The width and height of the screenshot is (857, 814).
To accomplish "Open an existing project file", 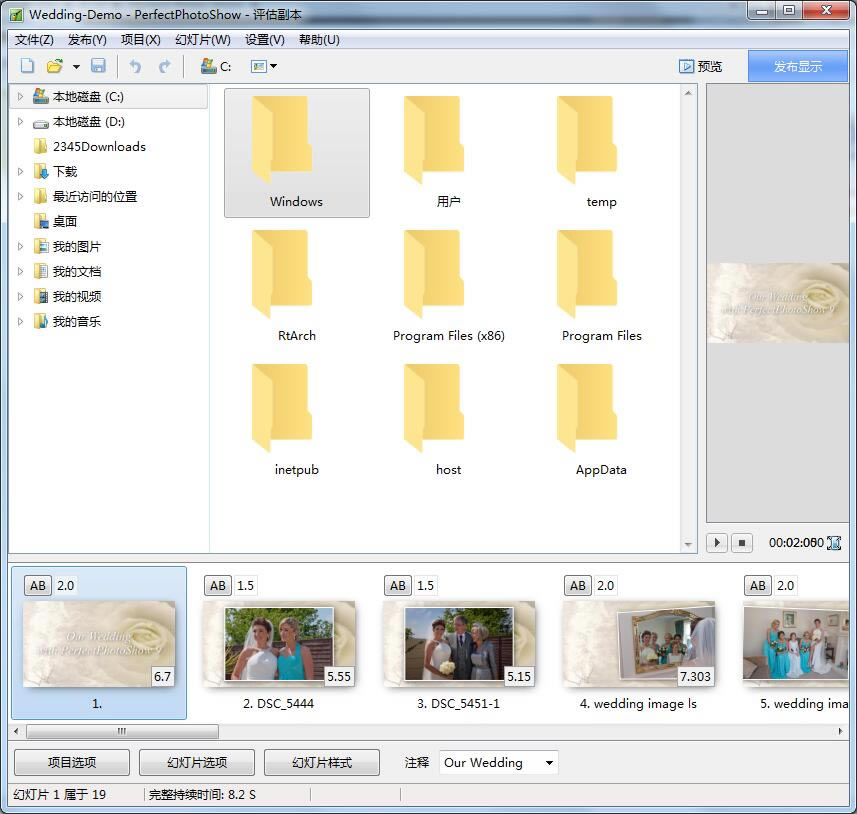I will [55, 65].
